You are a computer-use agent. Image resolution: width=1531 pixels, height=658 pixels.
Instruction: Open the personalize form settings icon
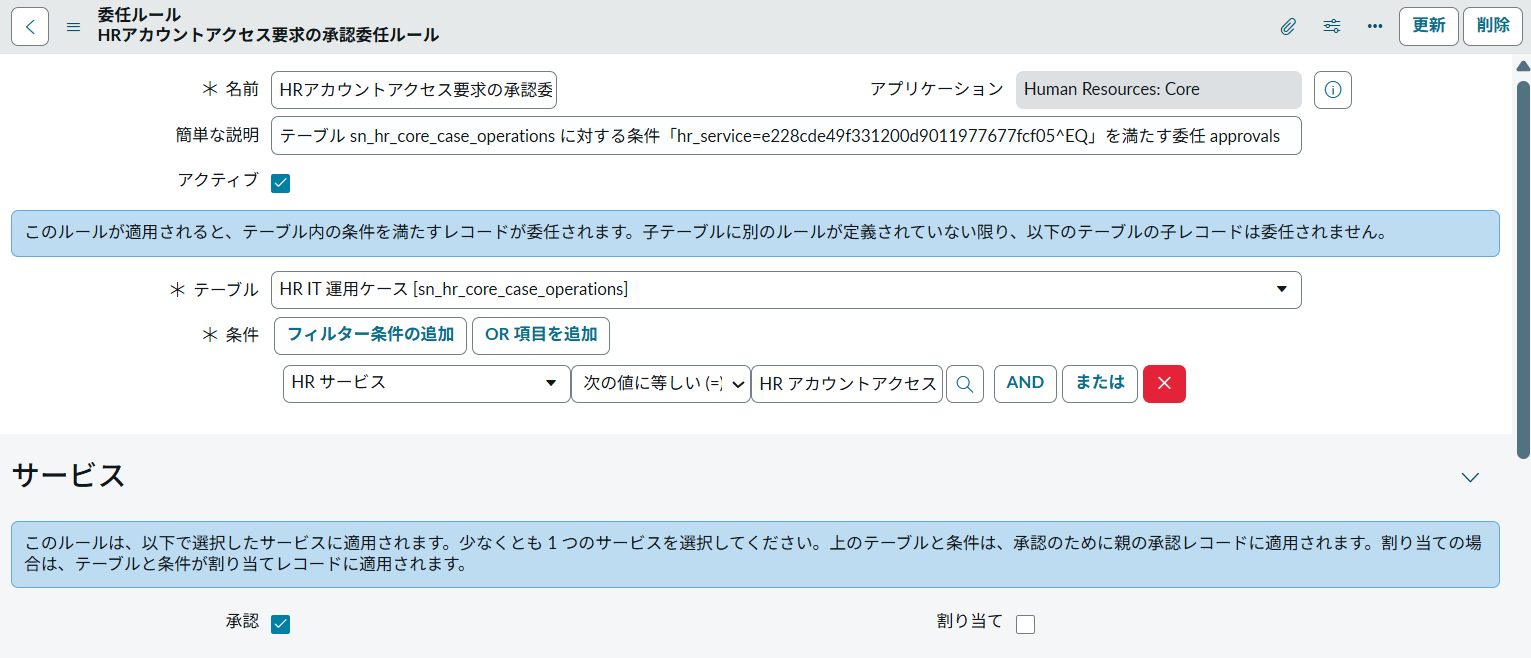click(x=1332, y=27)
